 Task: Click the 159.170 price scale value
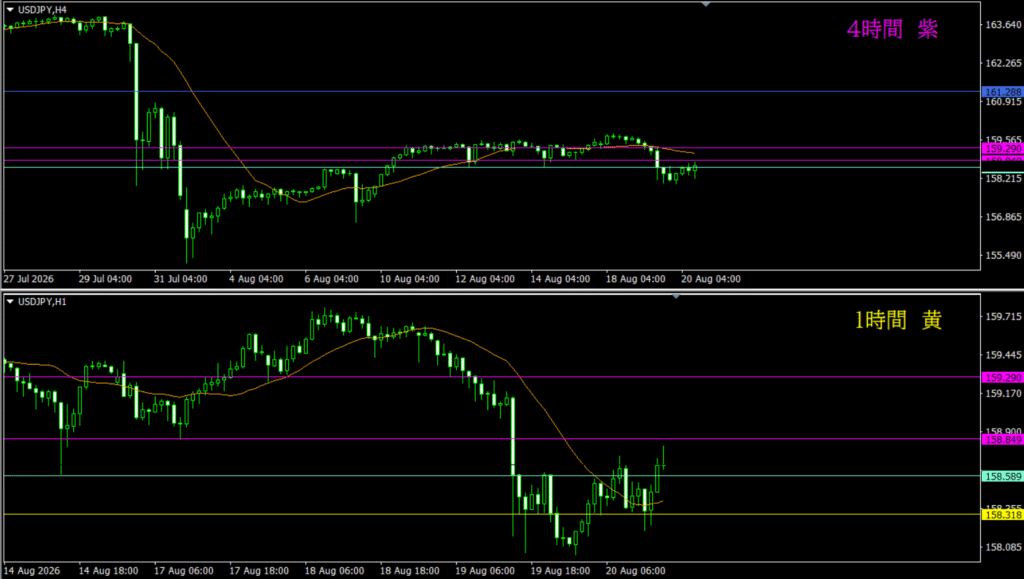pyautogui.click(x=1003, y=394)
